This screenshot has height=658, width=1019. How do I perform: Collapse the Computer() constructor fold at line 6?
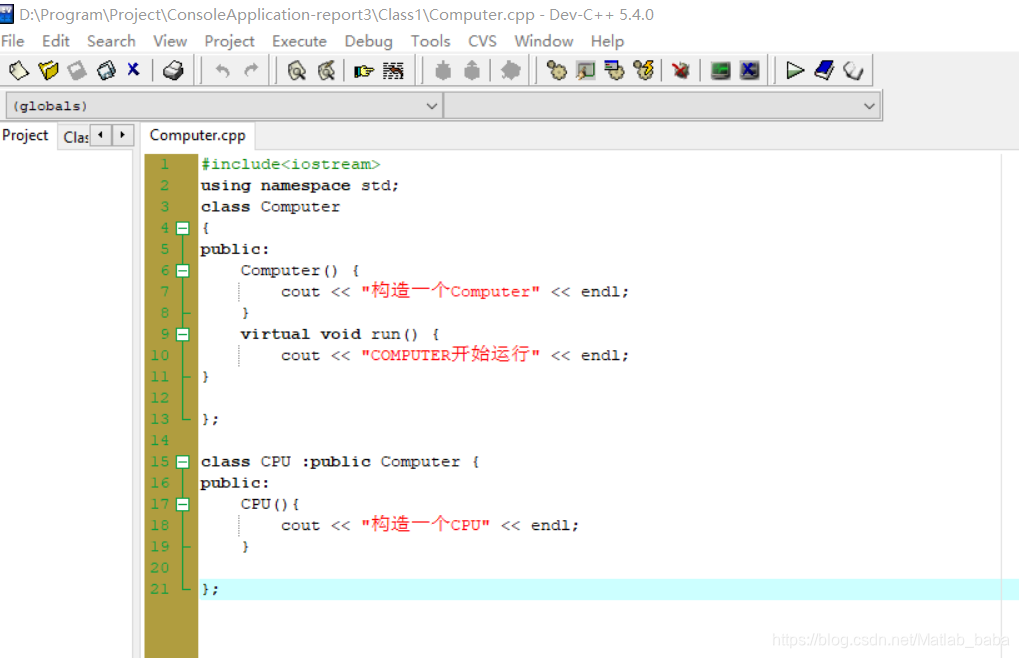click(183, 271)
